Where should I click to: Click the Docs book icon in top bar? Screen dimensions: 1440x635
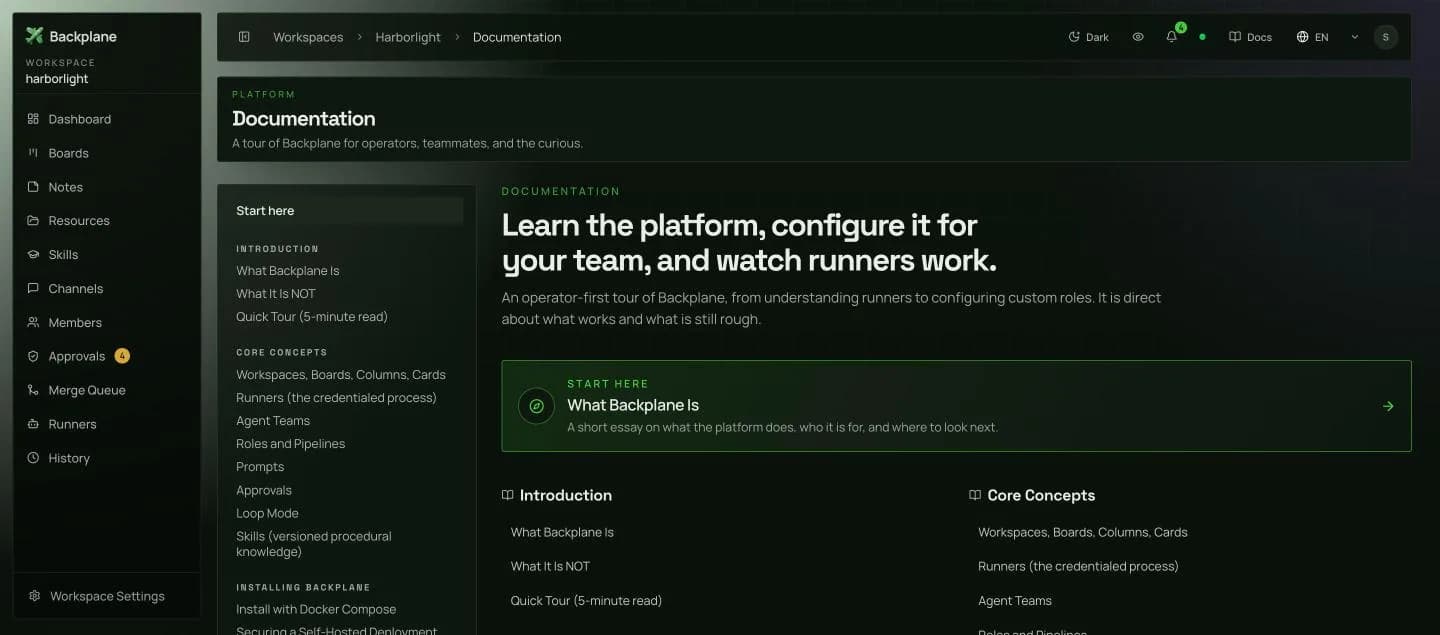click(1235, 37)
